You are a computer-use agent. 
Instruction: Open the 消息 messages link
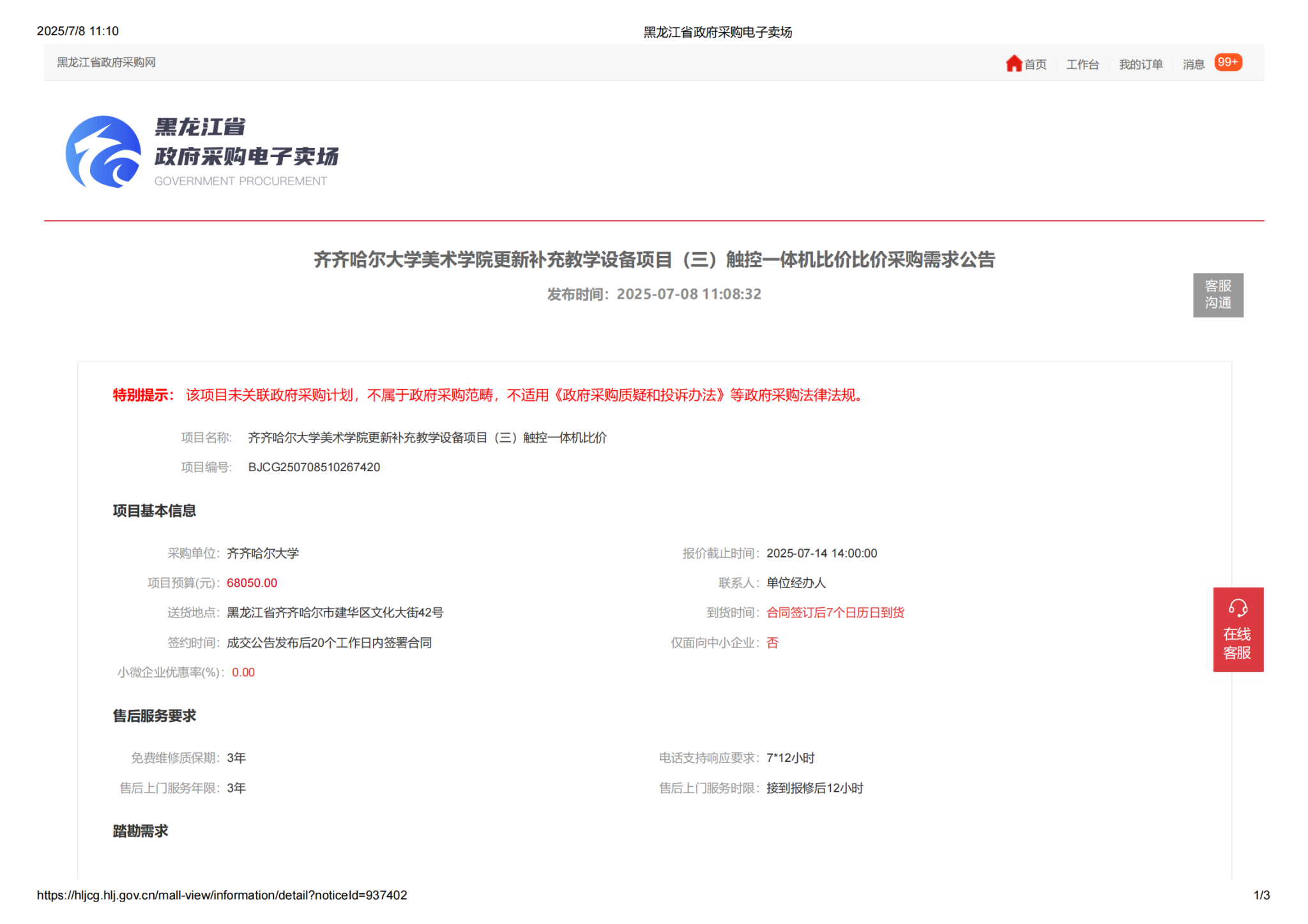(1193, 64)
